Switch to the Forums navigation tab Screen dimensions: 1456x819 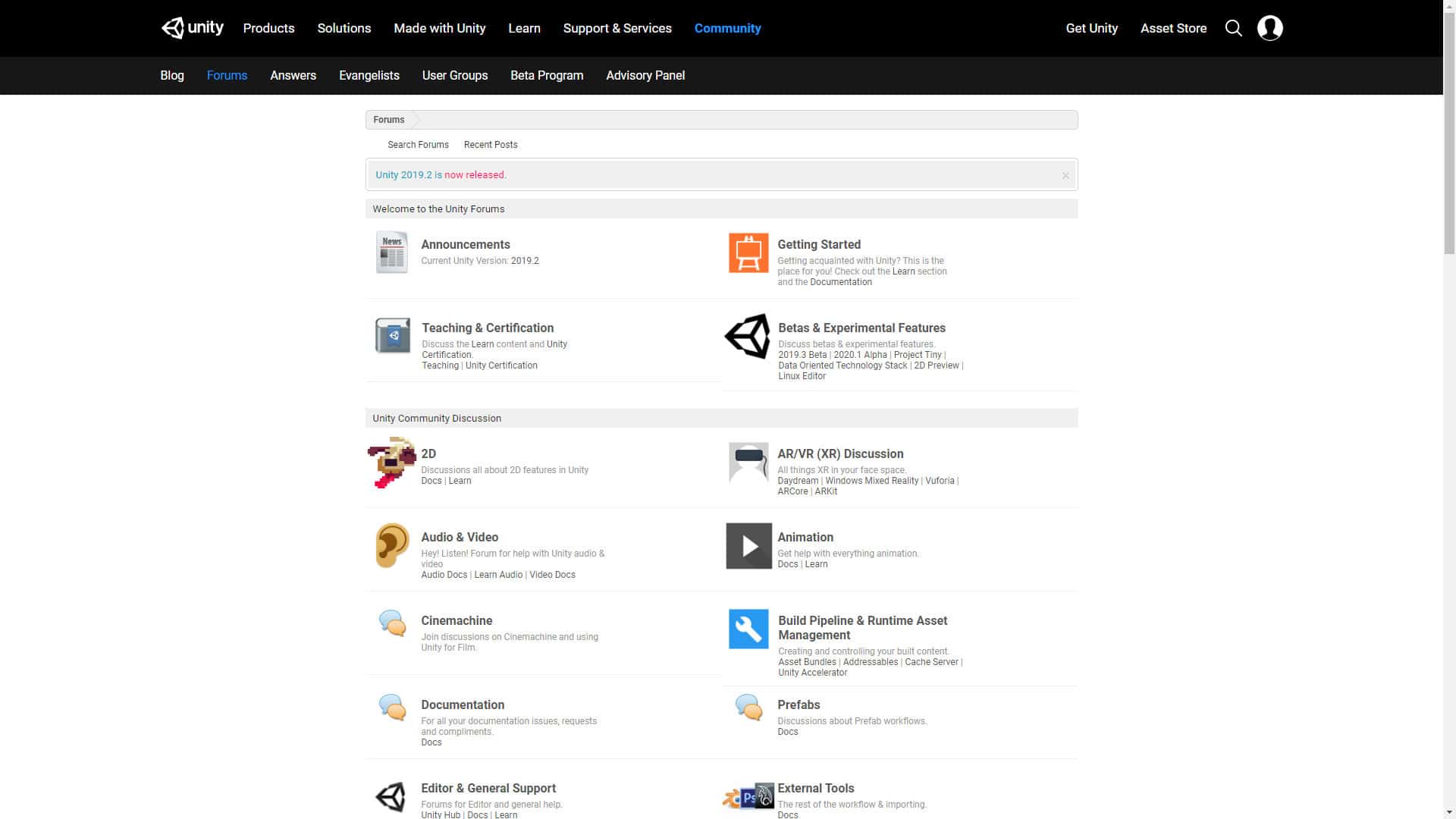click(x=227, y=75)
